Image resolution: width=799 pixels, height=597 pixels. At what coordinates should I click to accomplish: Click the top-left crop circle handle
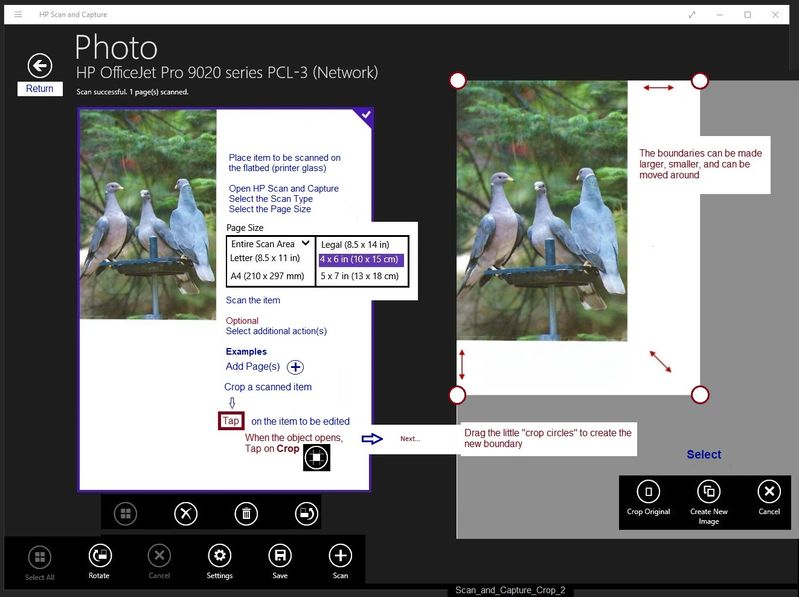(x=458, y=80)
